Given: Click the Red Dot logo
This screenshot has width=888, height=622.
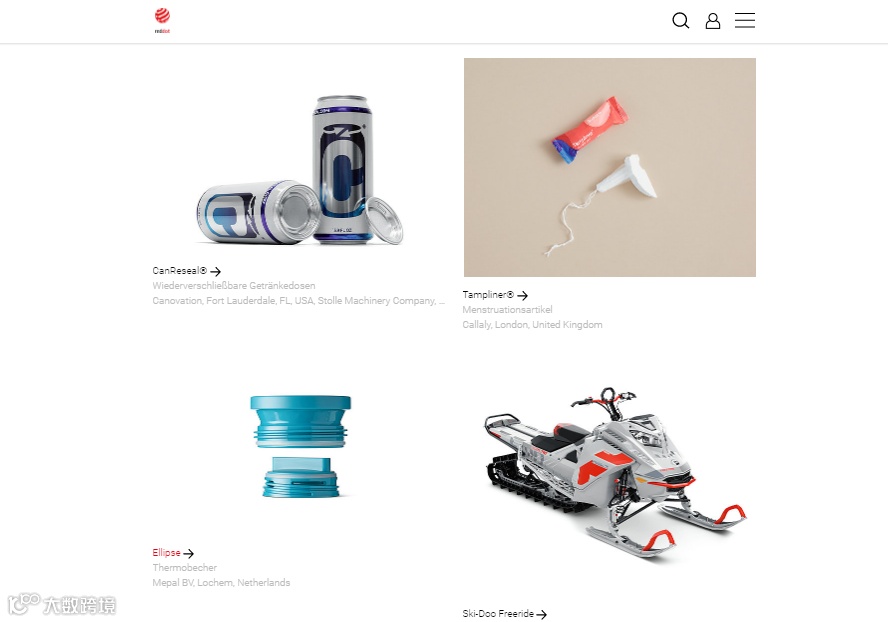Looking at the screenshot, I should (x=162, y=21).
